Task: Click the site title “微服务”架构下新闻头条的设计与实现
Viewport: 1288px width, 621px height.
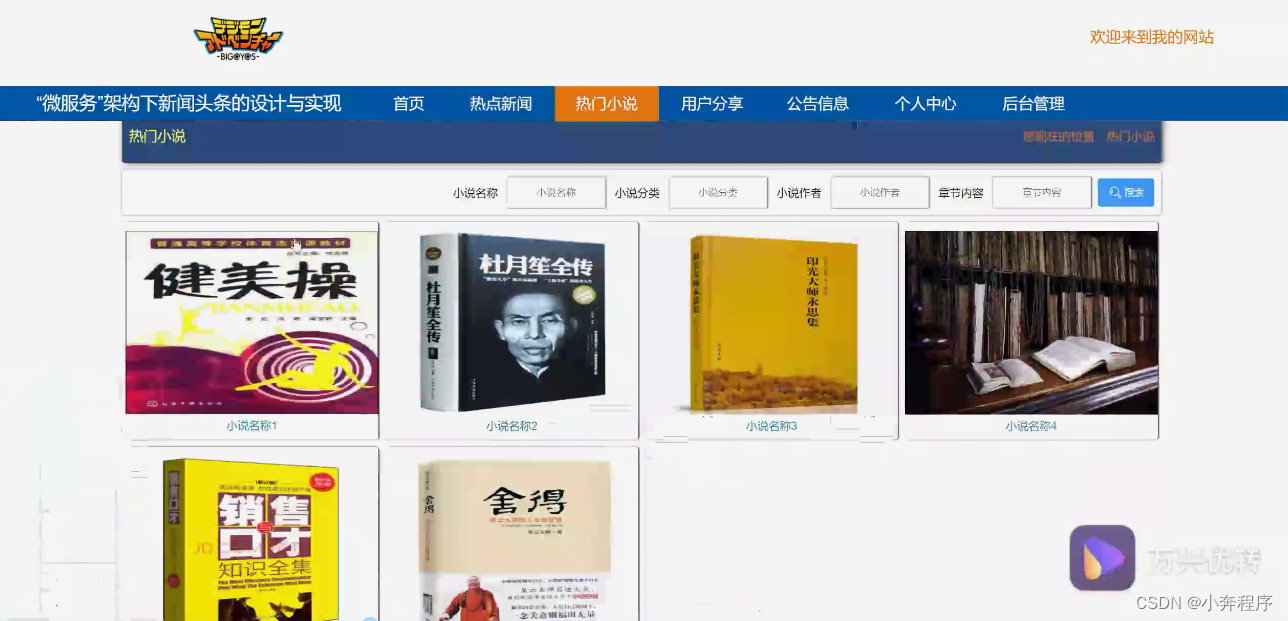Action: (x=189, y=103)
